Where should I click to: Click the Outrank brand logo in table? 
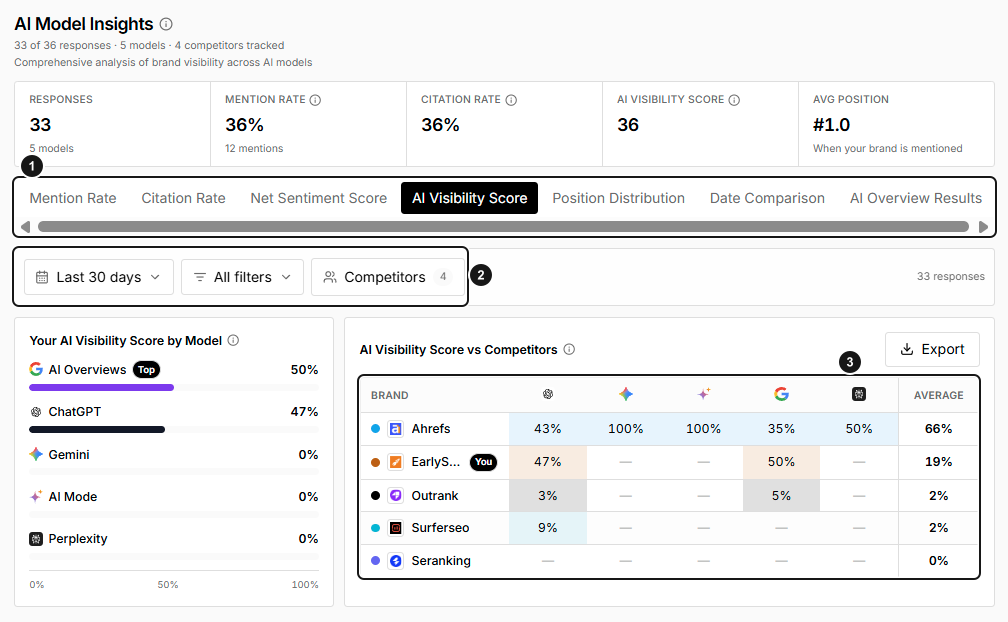coord(395,495)
